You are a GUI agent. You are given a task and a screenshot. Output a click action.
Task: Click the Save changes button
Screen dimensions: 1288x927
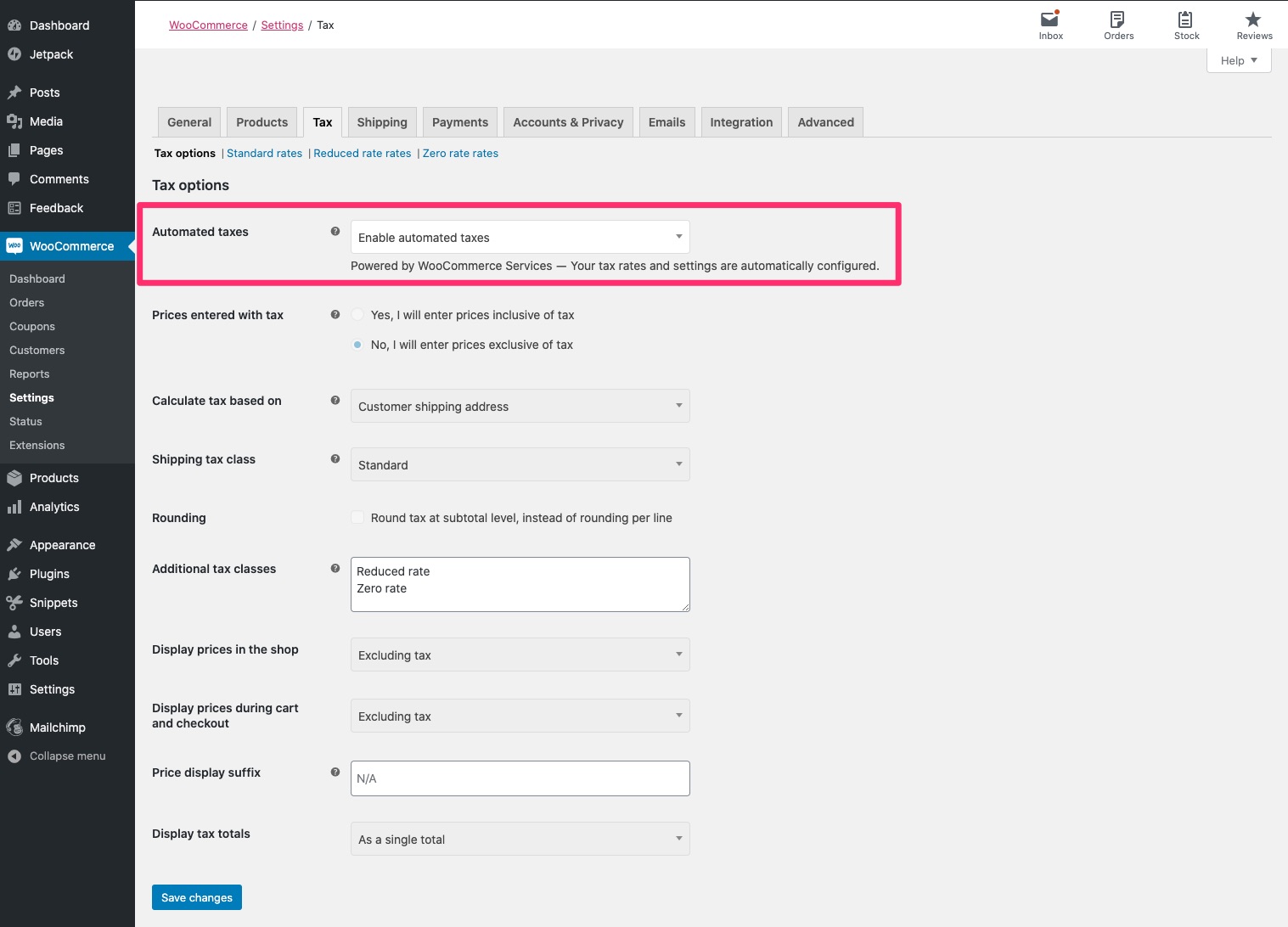point(196,897)
